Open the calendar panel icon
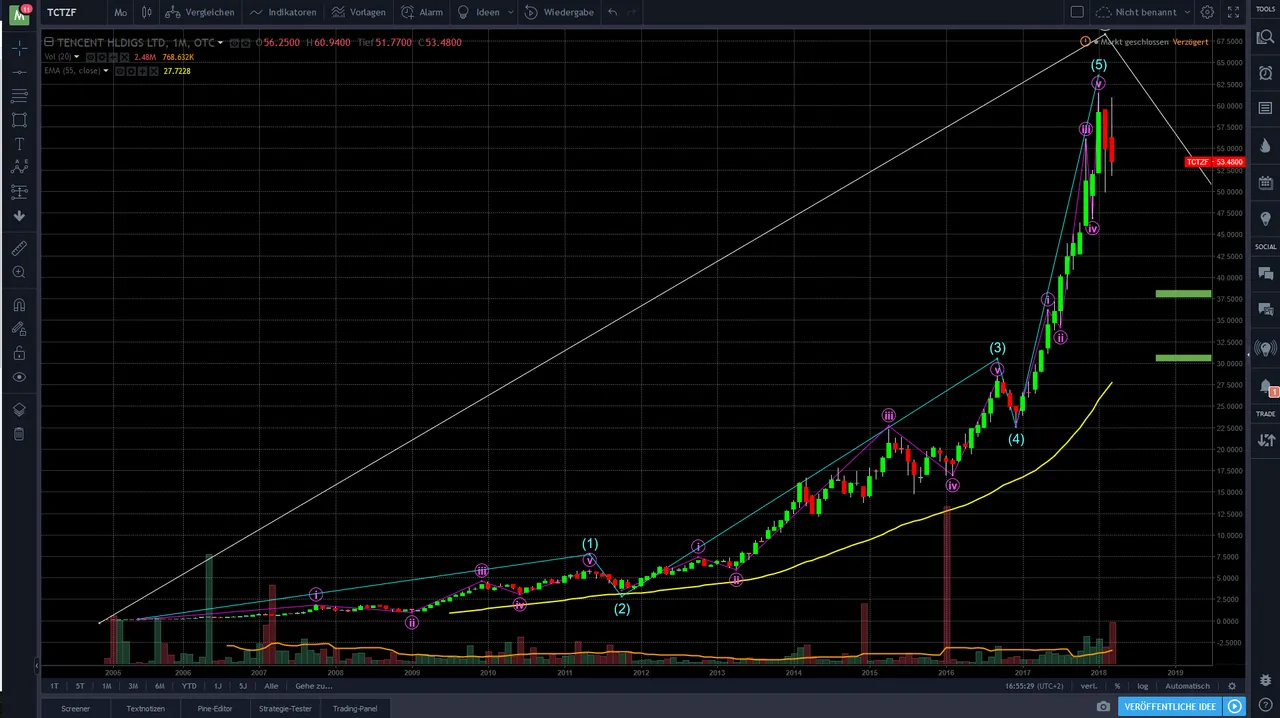 tap(1265, 182)
